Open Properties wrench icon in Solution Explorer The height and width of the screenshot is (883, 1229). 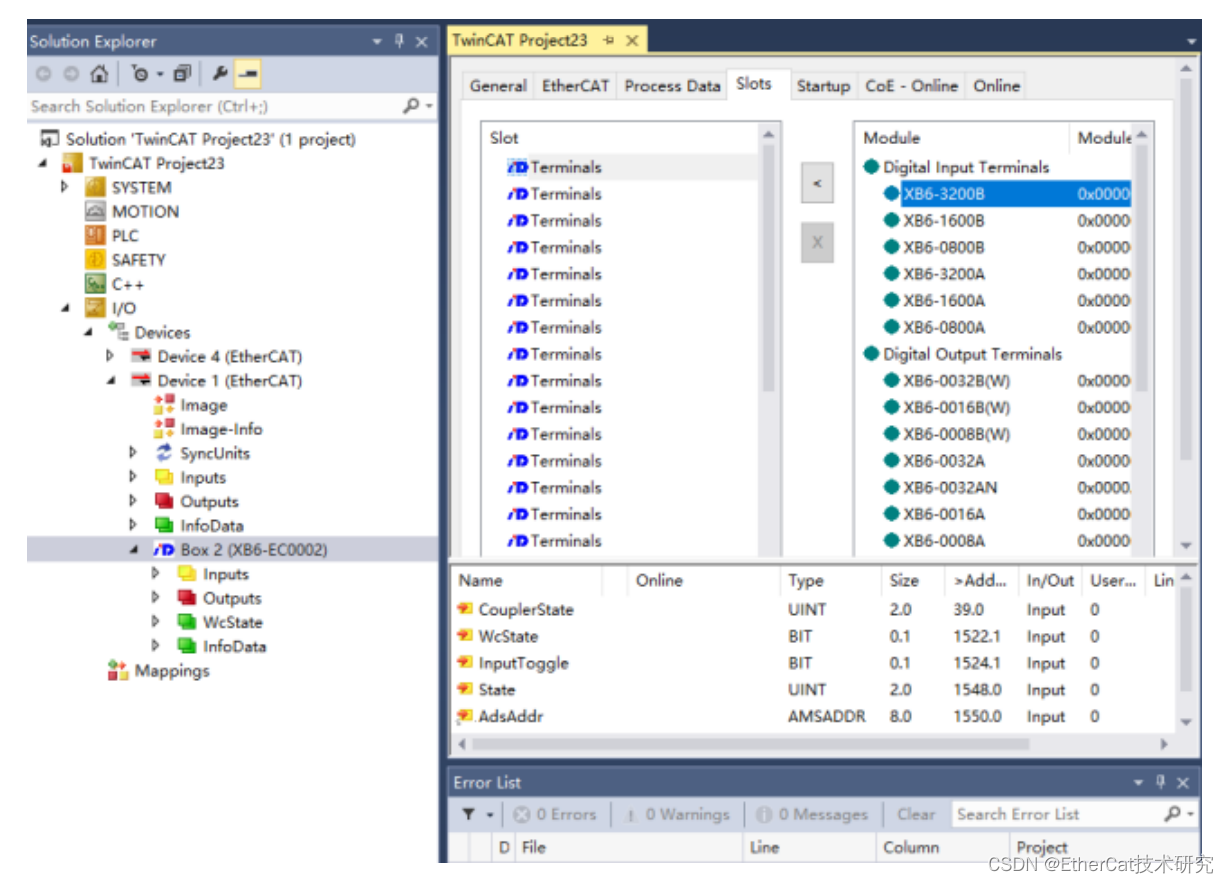pyautogui.click(x=219, y=74)
